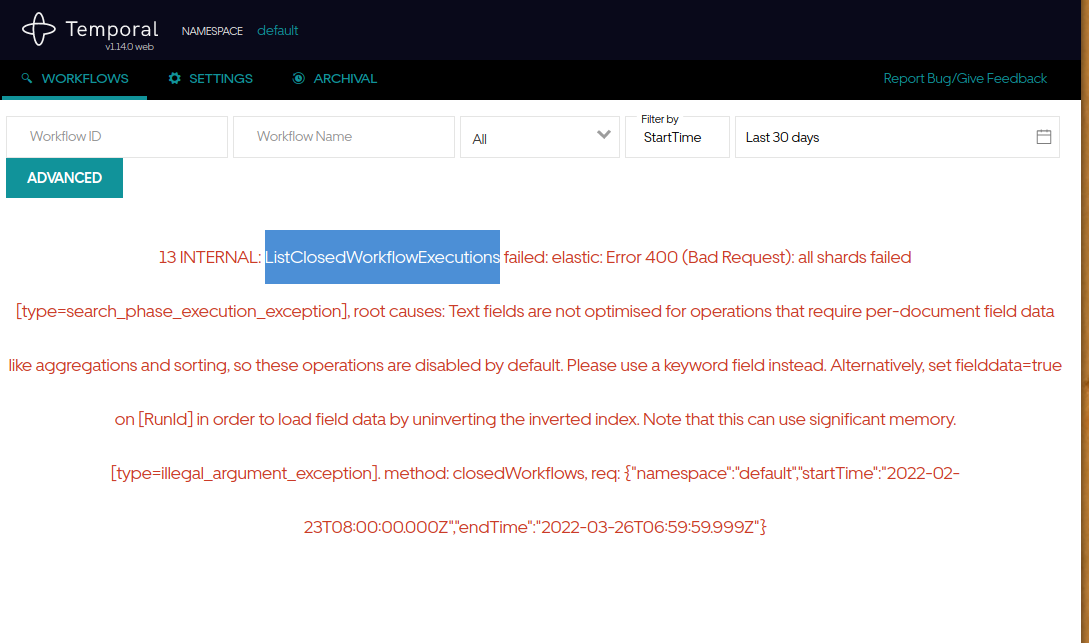This screenshot has width=1089, height=643.
Task: Switch to the Settings tab
Action: [211, 78]
